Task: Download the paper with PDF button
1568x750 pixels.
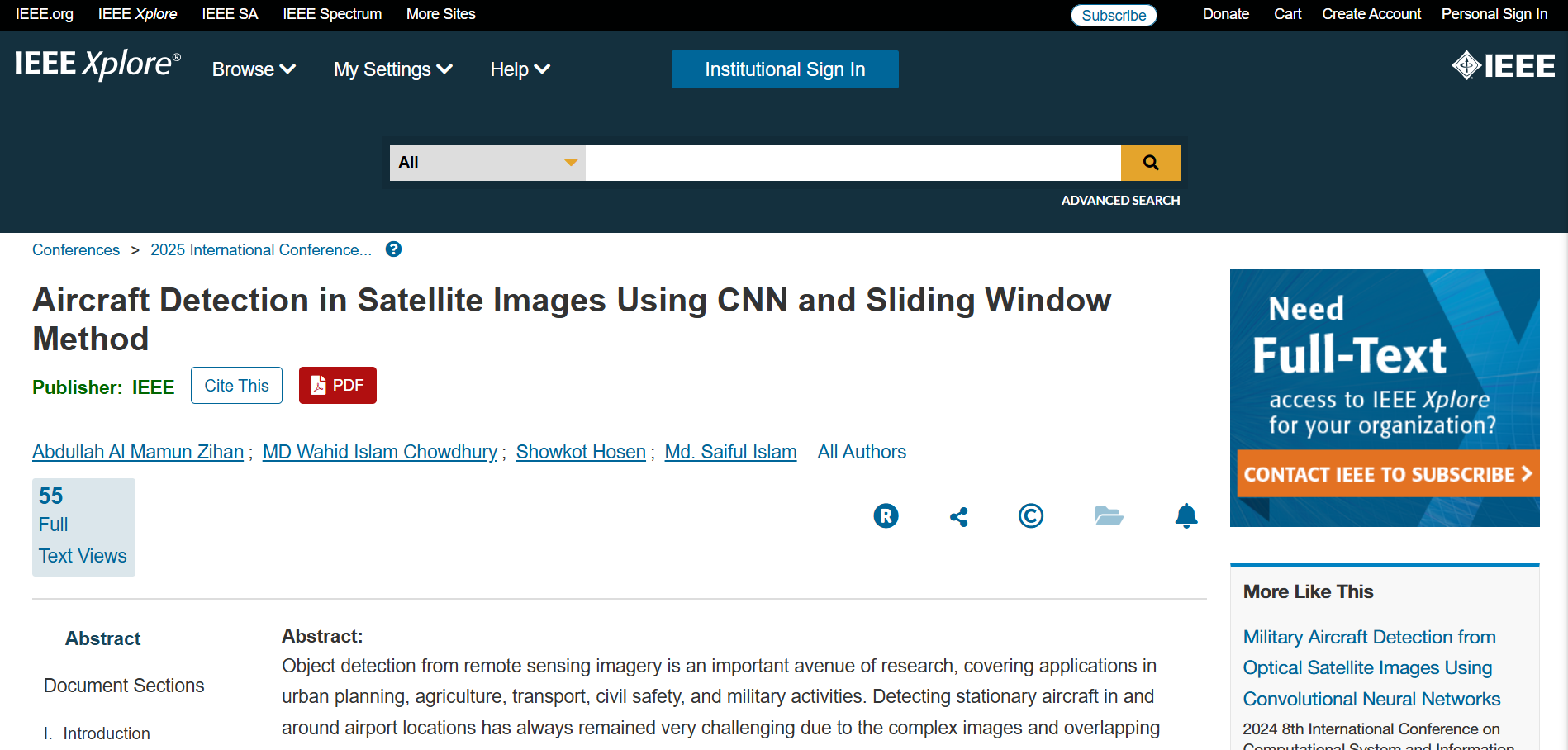Action: [337, 386]
